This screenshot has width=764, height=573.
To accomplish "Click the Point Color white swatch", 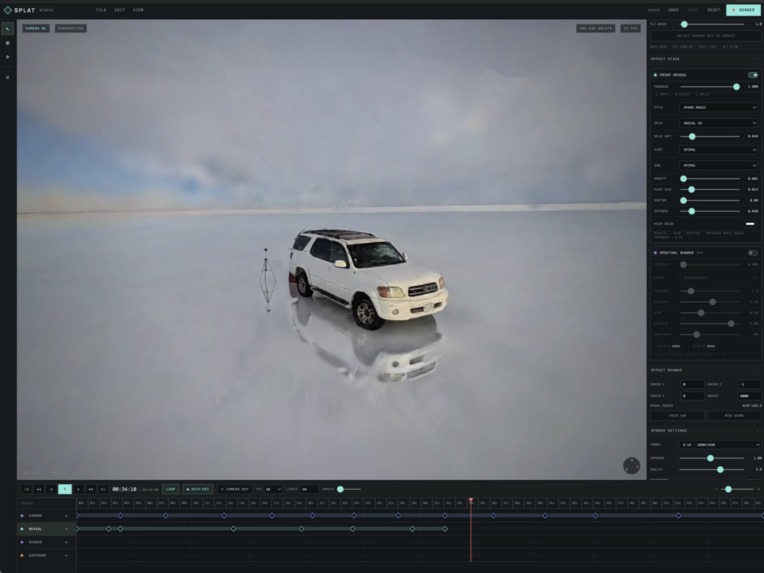I will tap(750, 224).
